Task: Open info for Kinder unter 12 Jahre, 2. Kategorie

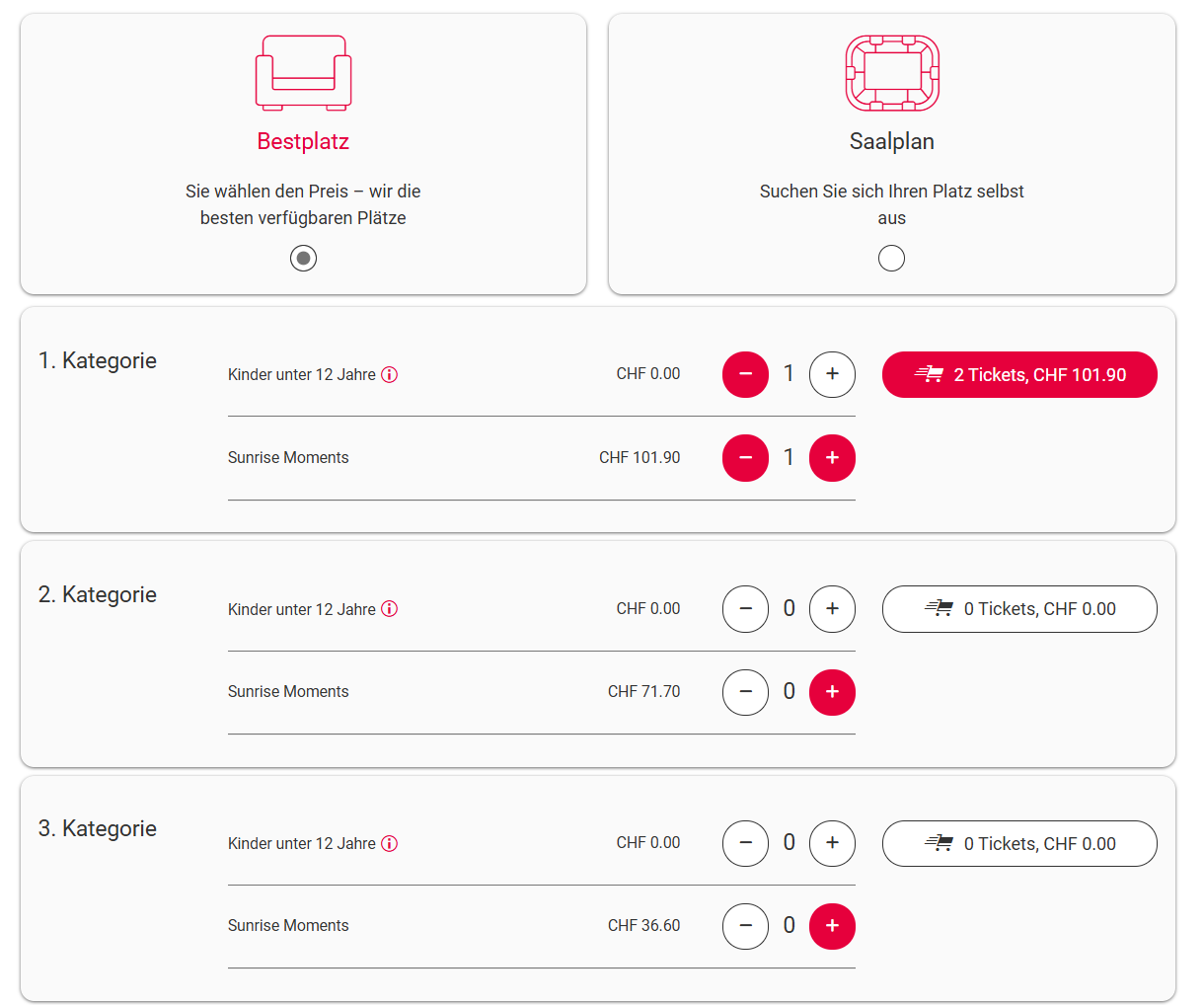Action: tap(390, 609)
